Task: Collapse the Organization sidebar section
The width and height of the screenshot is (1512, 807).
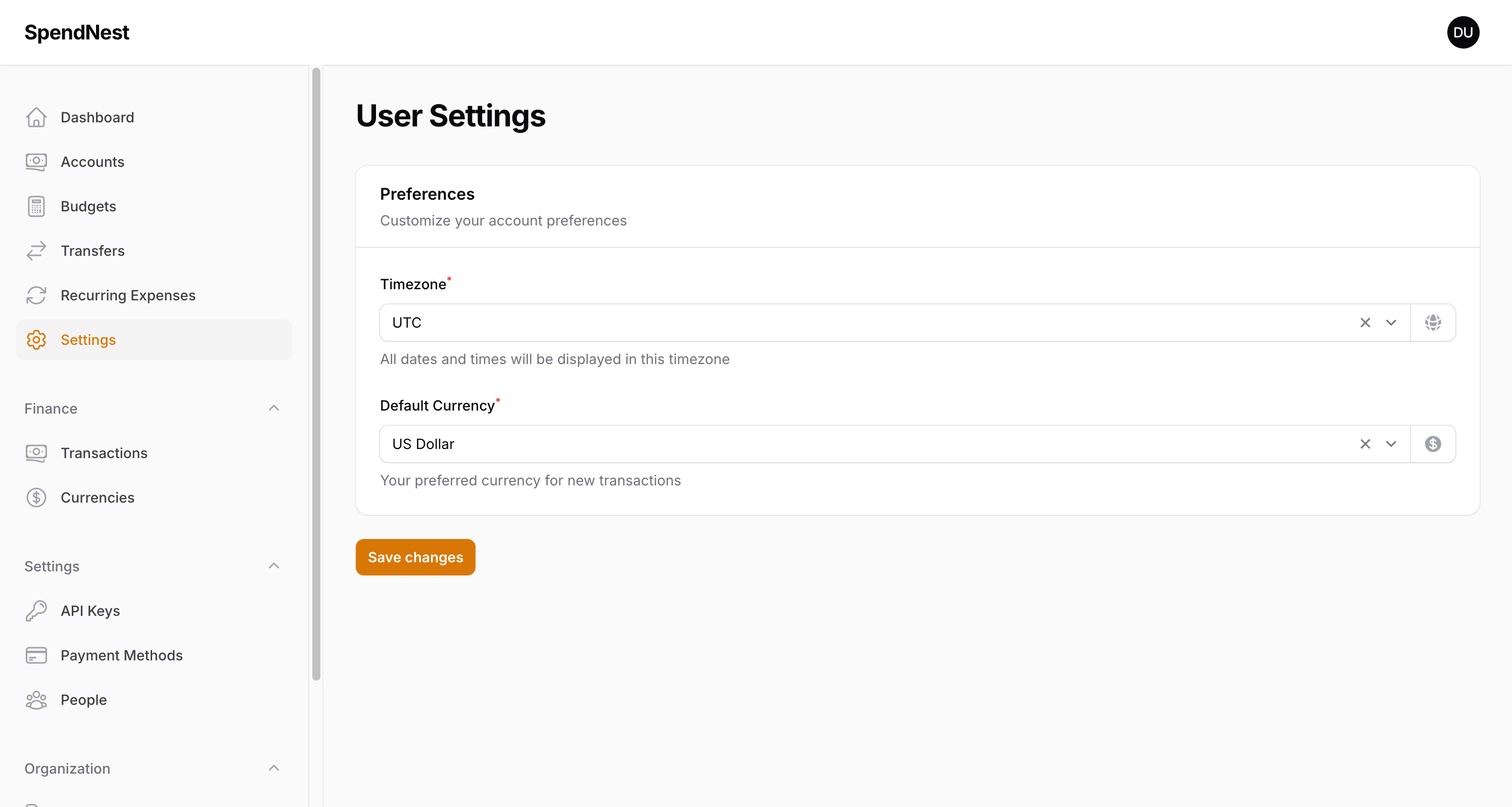Action: click(273, 768)
